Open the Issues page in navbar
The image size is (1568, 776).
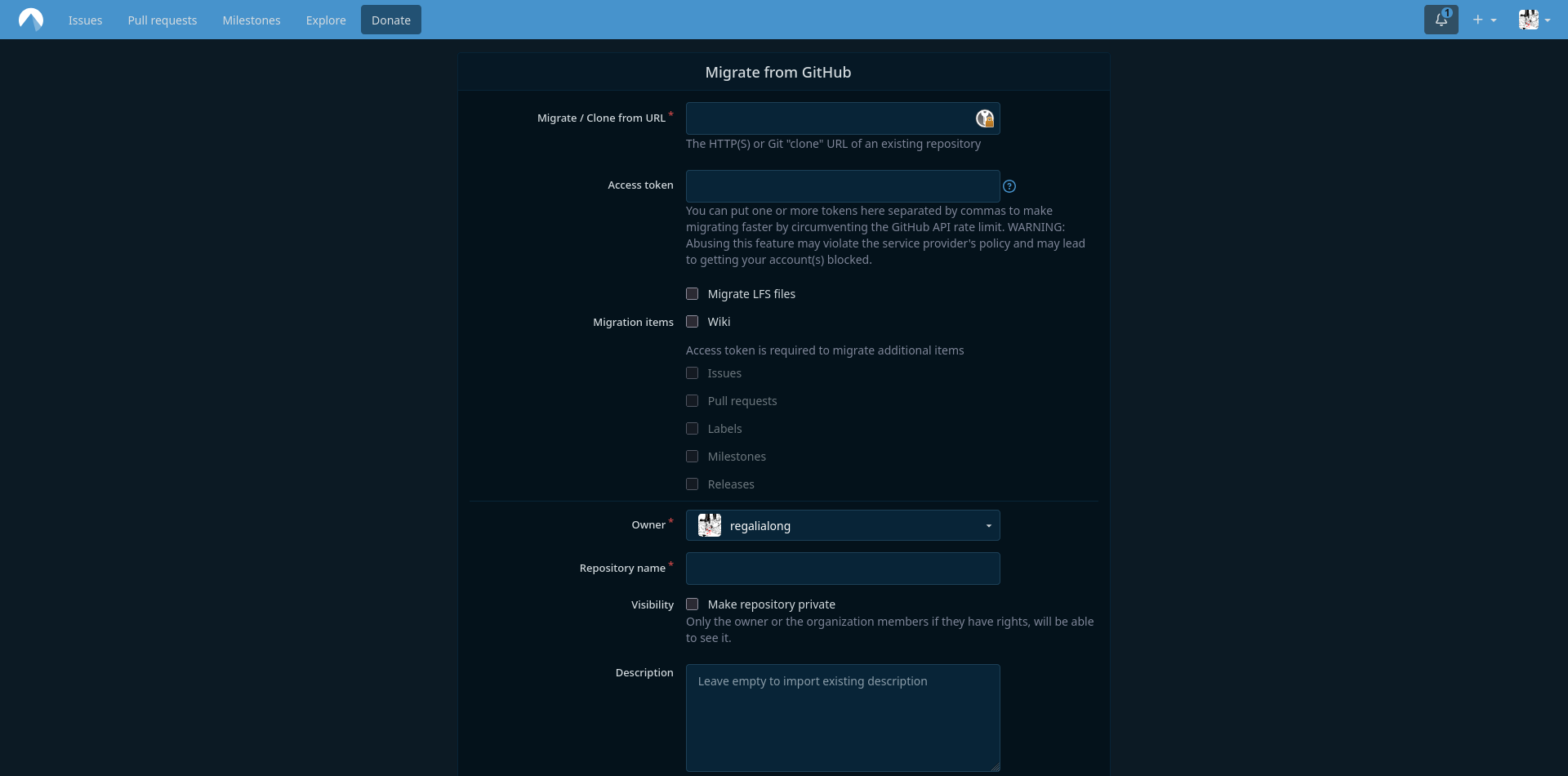coord(85,20)
